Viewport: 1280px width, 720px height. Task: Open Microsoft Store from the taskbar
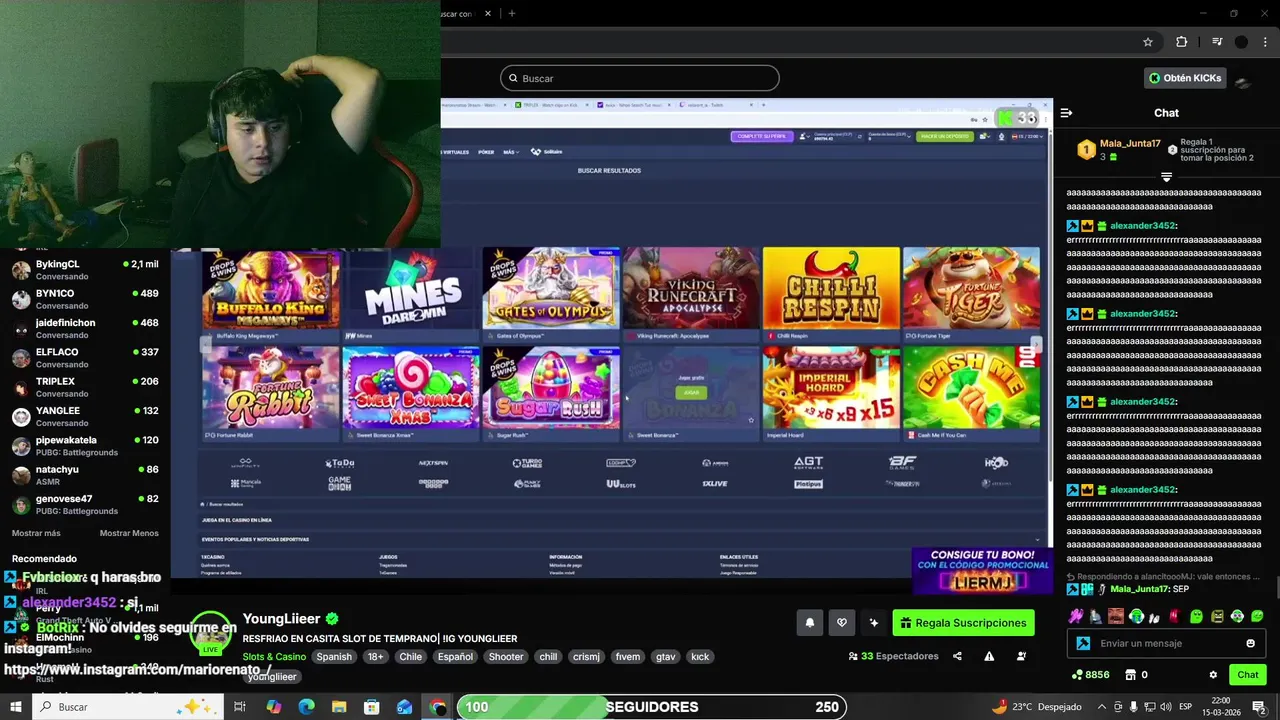point(372,707)
